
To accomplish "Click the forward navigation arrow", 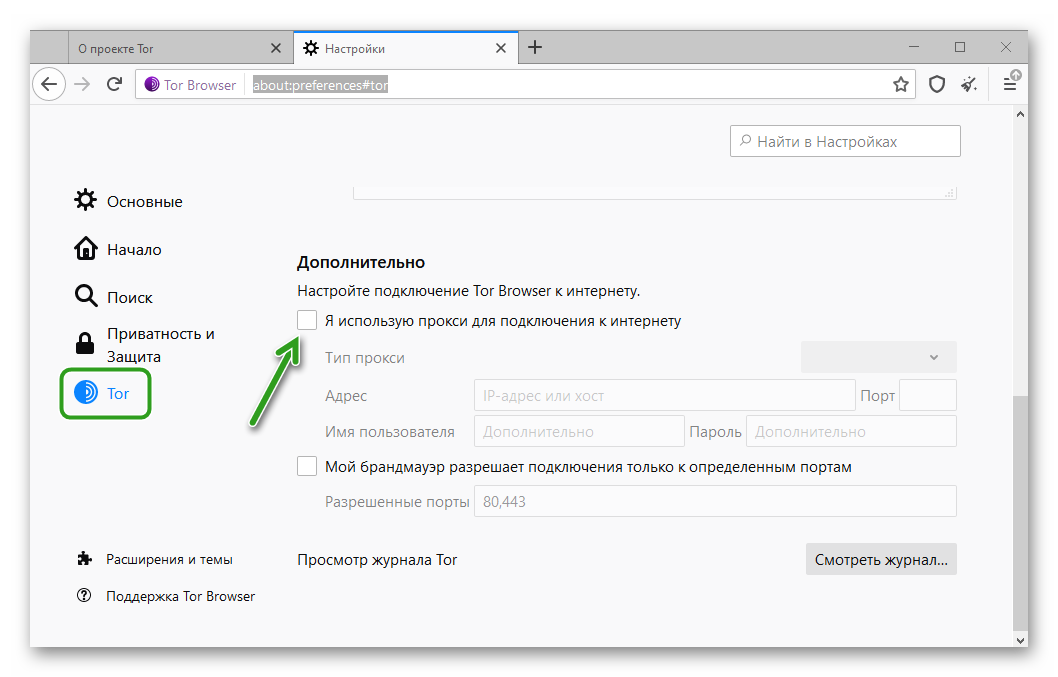I will click(x=82, y=84).
